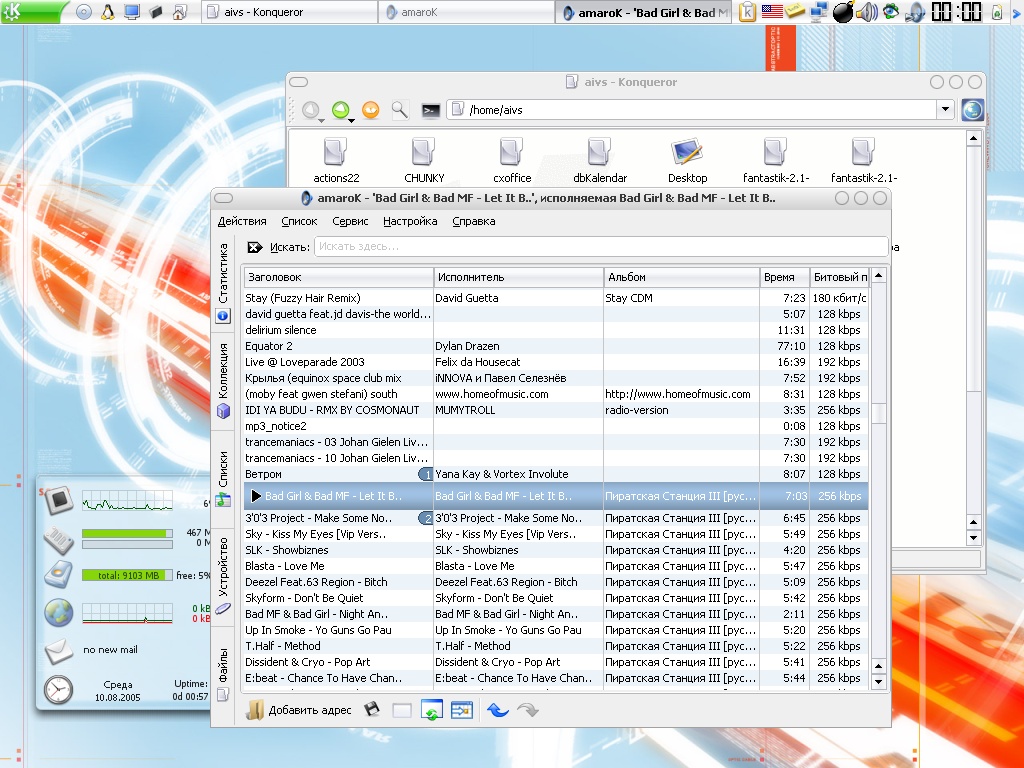Toggle repeat playlist icon with green arrows
Viewport: 1024px width, 768px height.
click(x=432, y=710)
